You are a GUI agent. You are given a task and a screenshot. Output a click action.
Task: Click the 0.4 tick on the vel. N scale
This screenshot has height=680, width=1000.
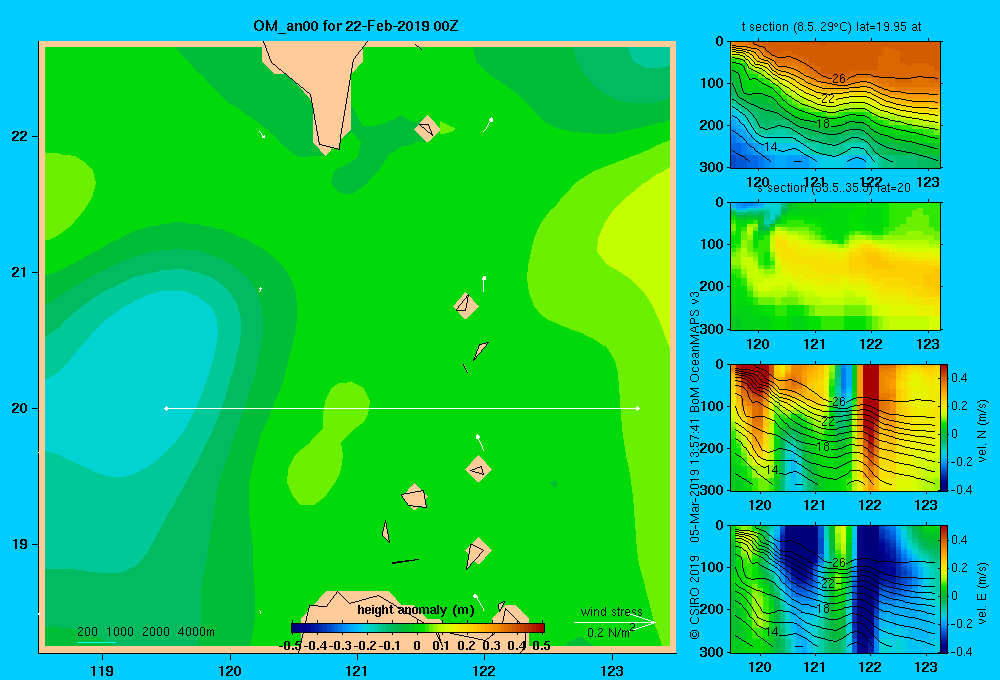pyautogui.click(x=959, y=378)
